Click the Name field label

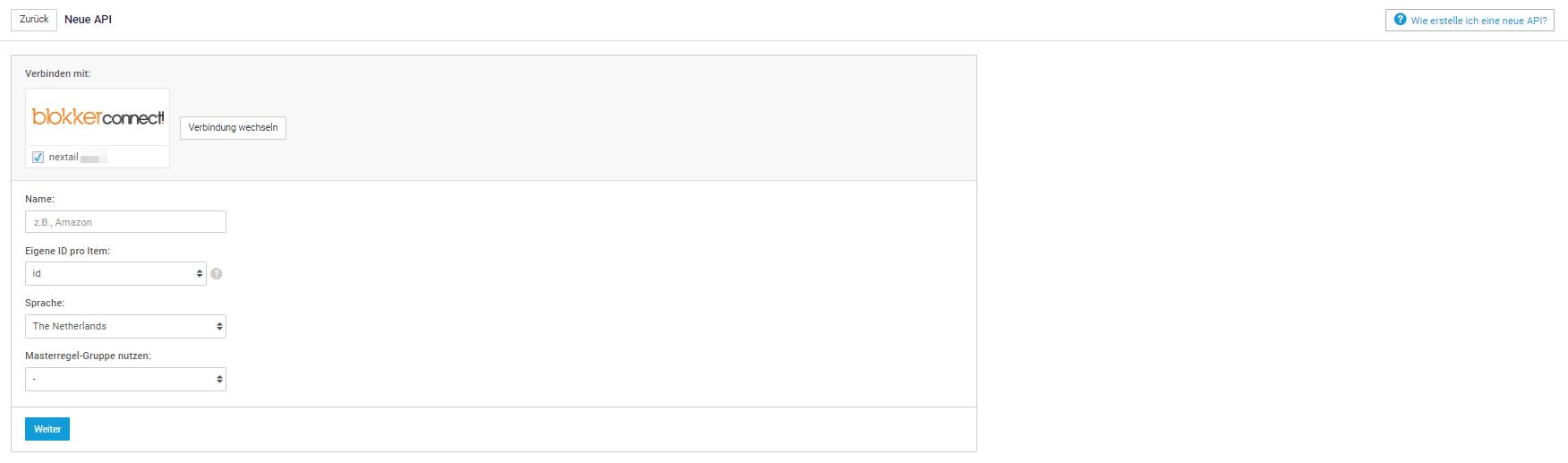[x=39, y=199]
